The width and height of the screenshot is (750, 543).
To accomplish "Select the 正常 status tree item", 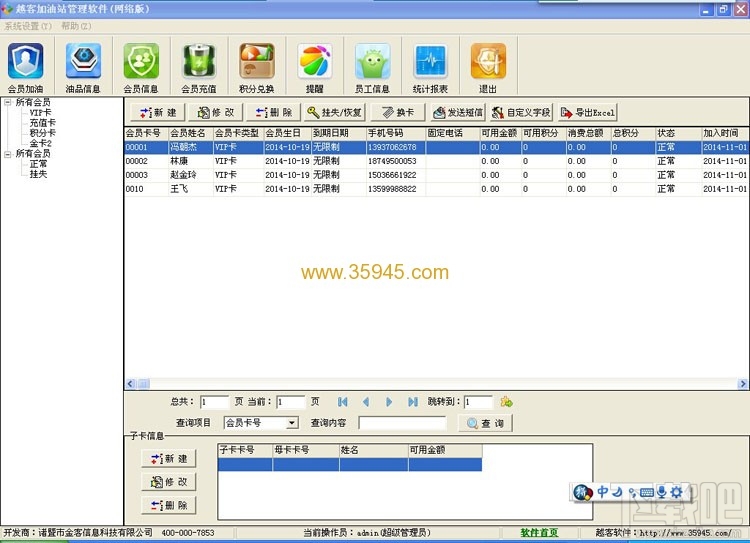I will [38, 164].
